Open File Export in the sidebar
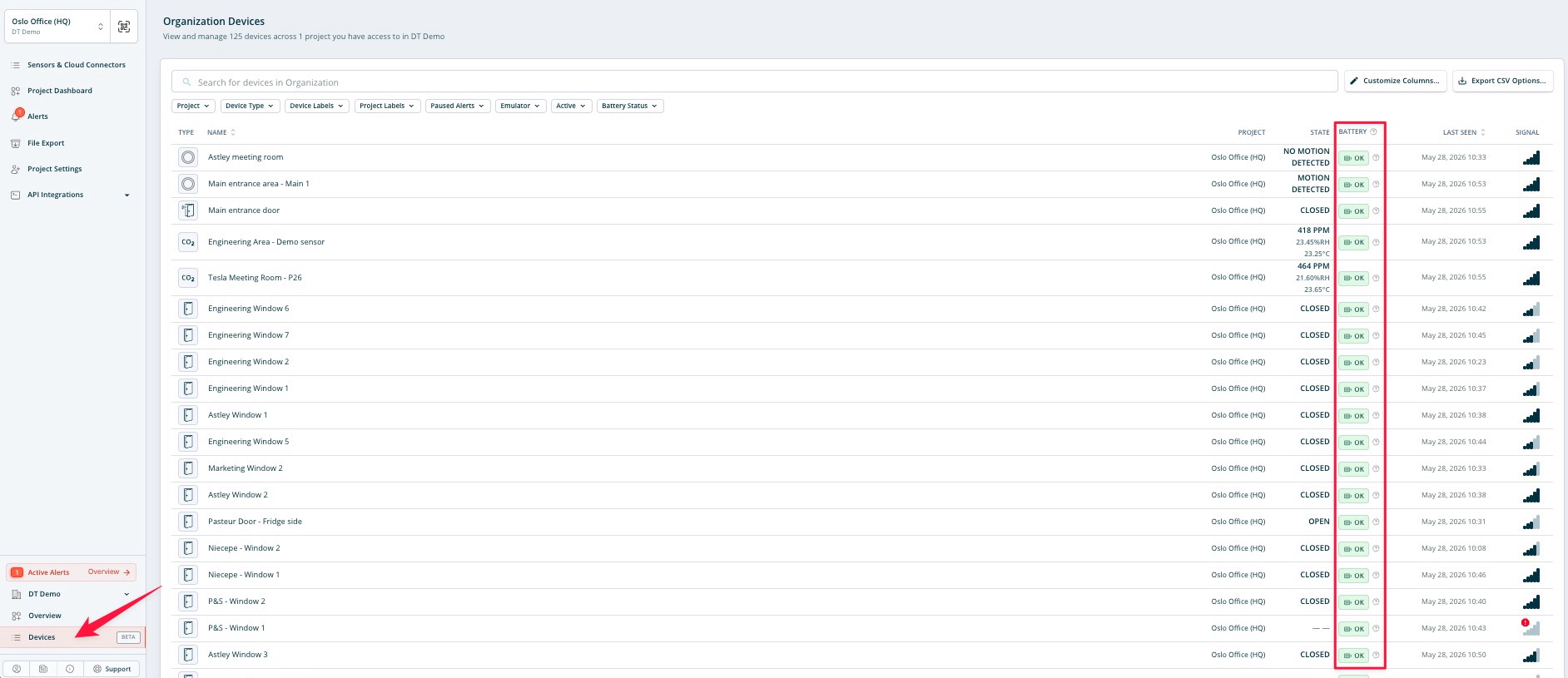Screen dimensions: 1568x678 [x=46, y=143]
